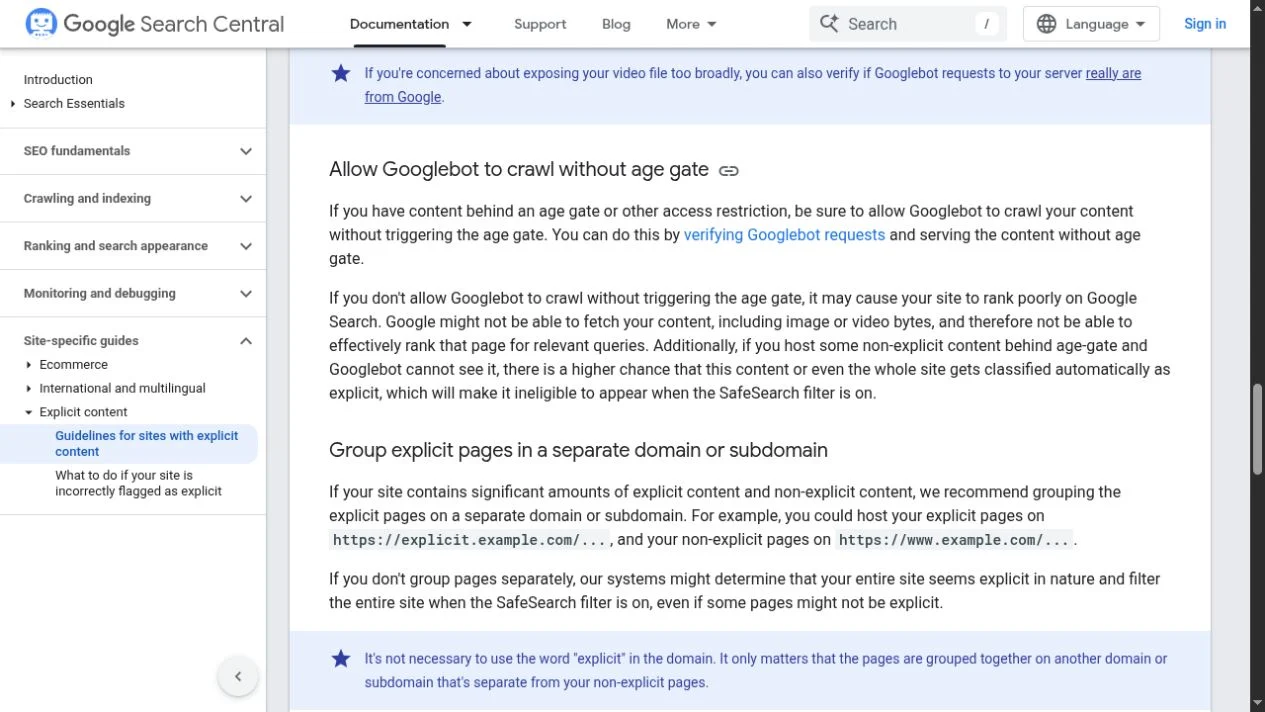
Task: Open the Blog tab
Action: click(x=616, y=24)
